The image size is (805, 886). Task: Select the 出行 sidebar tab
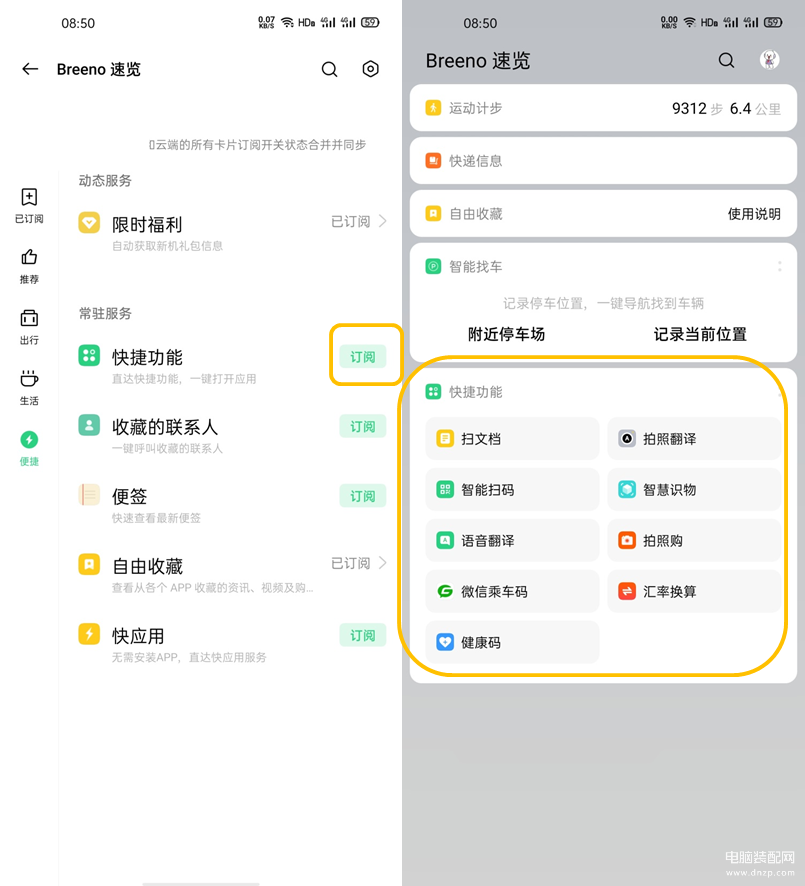[29, 327]
